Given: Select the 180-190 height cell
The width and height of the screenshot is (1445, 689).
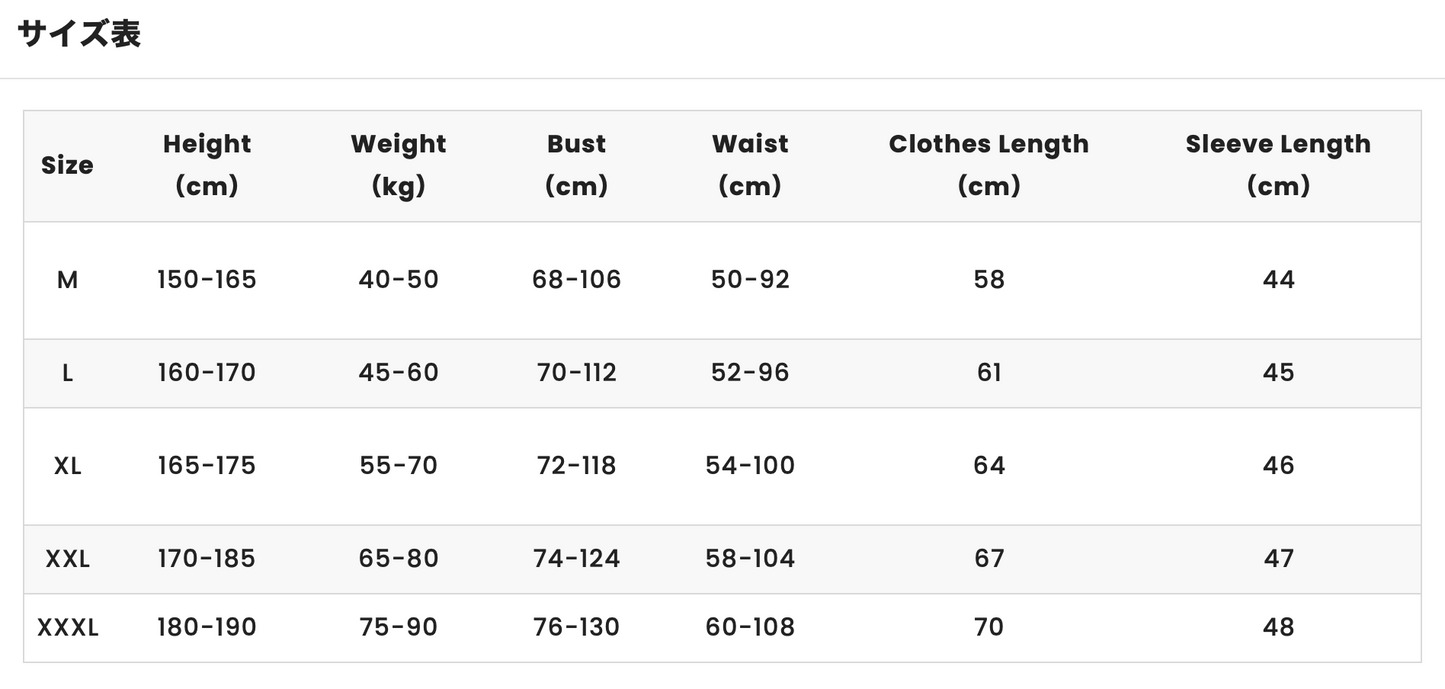Looking at the screenshot, I should click(207, 628).
